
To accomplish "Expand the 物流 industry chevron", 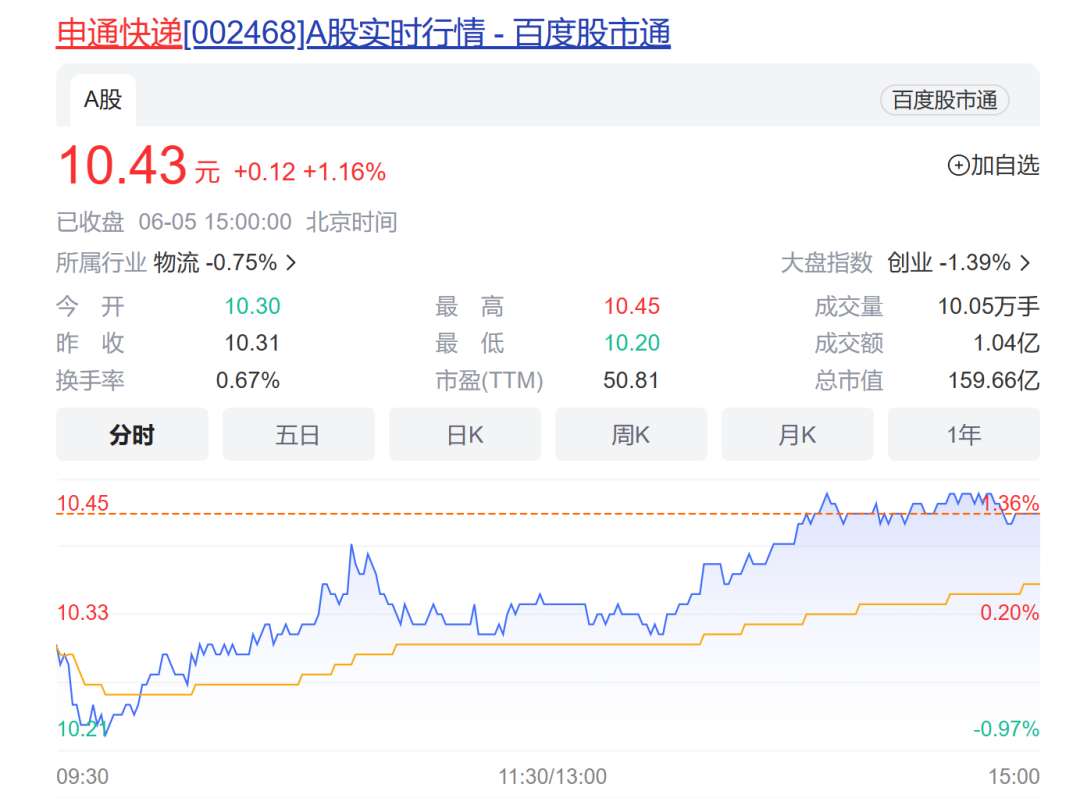I will pos(291,263).
